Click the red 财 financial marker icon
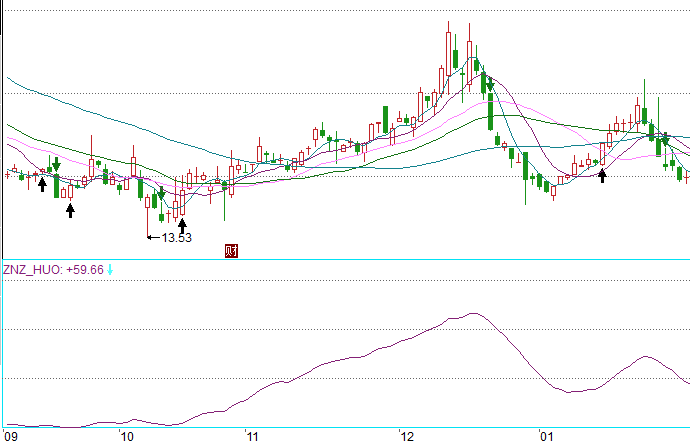The image size is (690, 444). (231, 251)
